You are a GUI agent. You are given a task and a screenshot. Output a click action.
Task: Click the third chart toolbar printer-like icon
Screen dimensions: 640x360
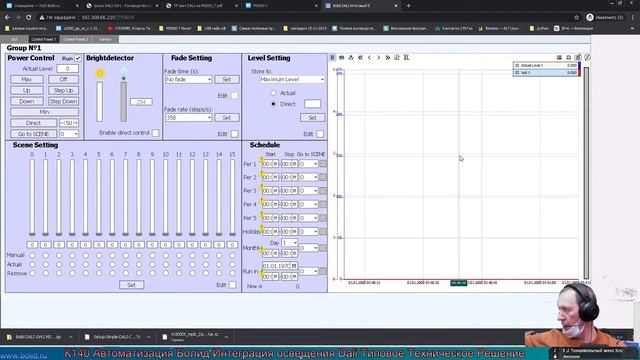[x=351, y=58]
